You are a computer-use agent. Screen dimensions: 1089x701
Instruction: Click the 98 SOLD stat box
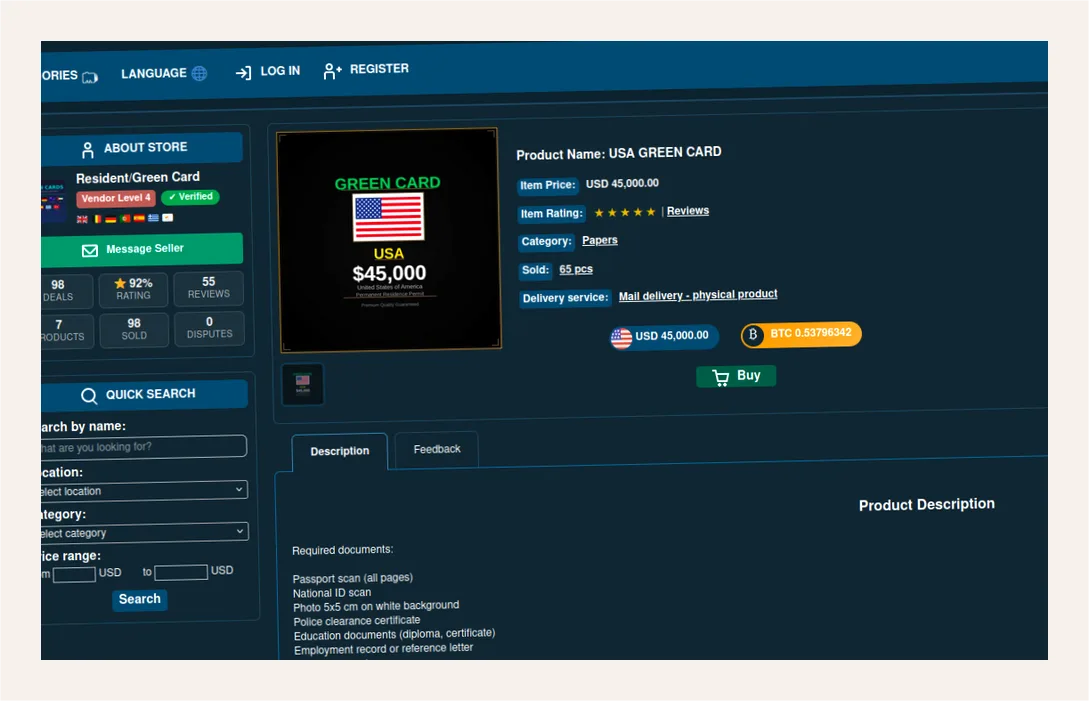coord(134,329)
